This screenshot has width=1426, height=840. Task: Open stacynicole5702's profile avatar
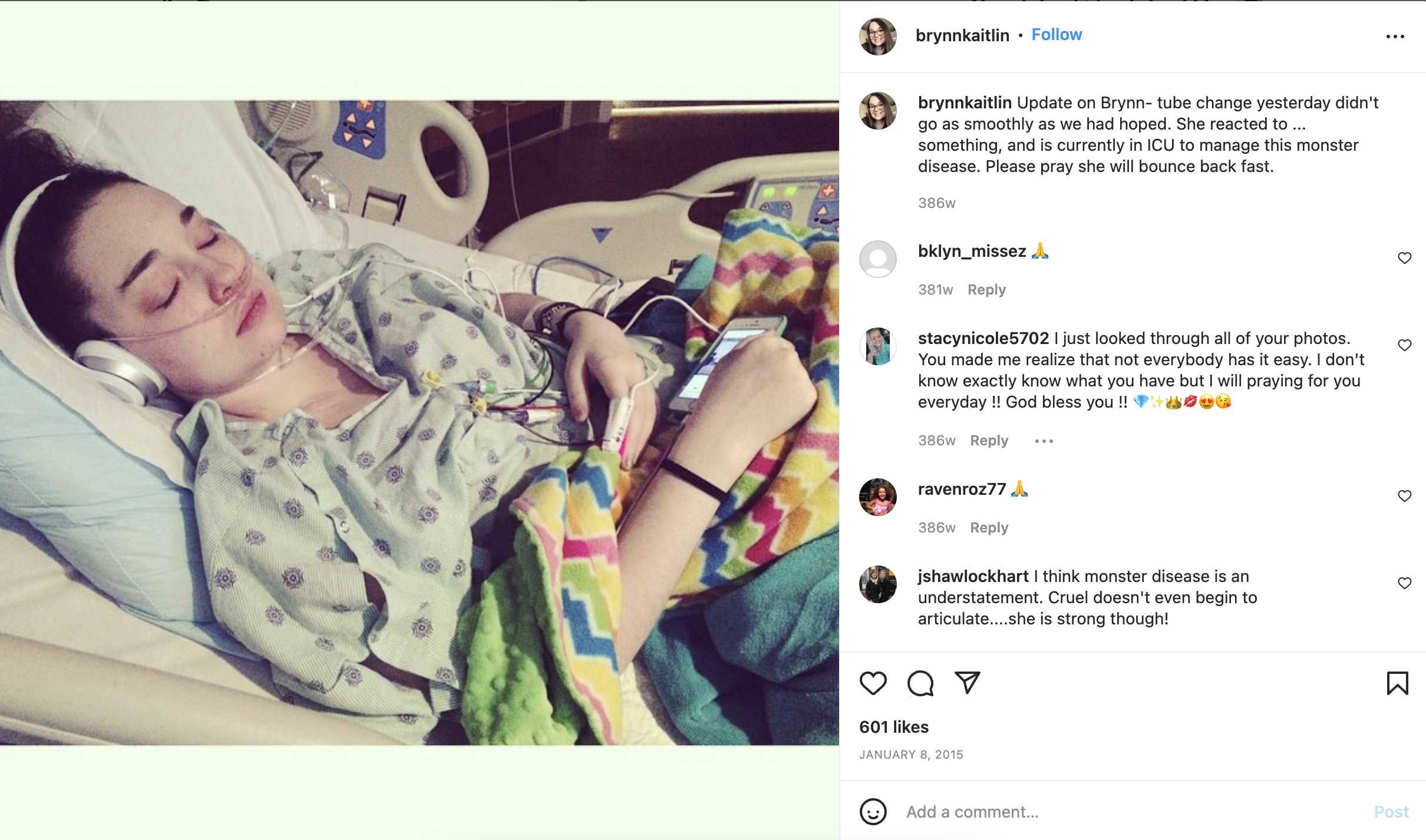pyautogui.click(x=877, y=346)
